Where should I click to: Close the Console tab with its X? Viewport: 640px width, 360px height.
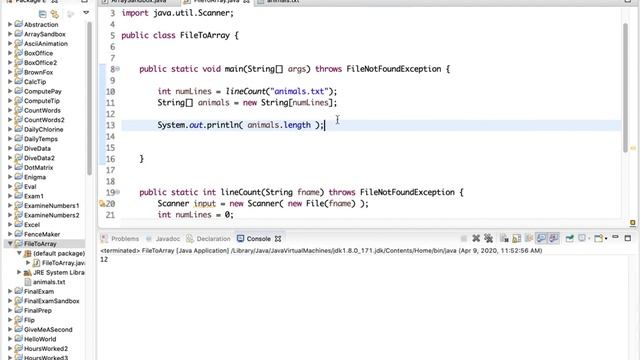278,239
